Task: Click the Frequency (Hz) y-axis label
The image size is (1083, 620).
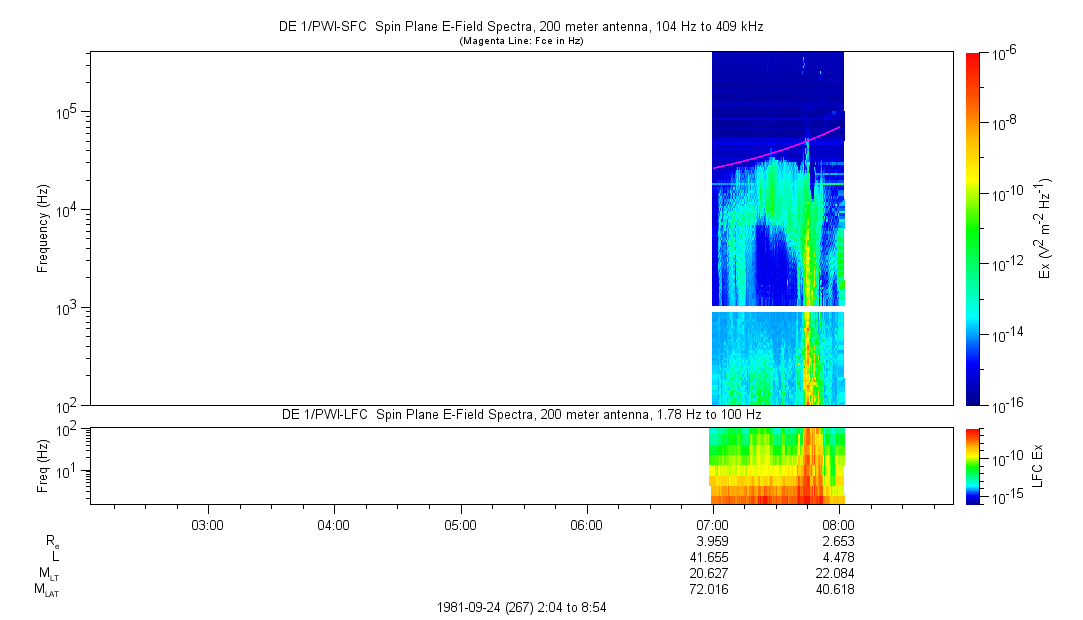Action: (x=43, y=228)
